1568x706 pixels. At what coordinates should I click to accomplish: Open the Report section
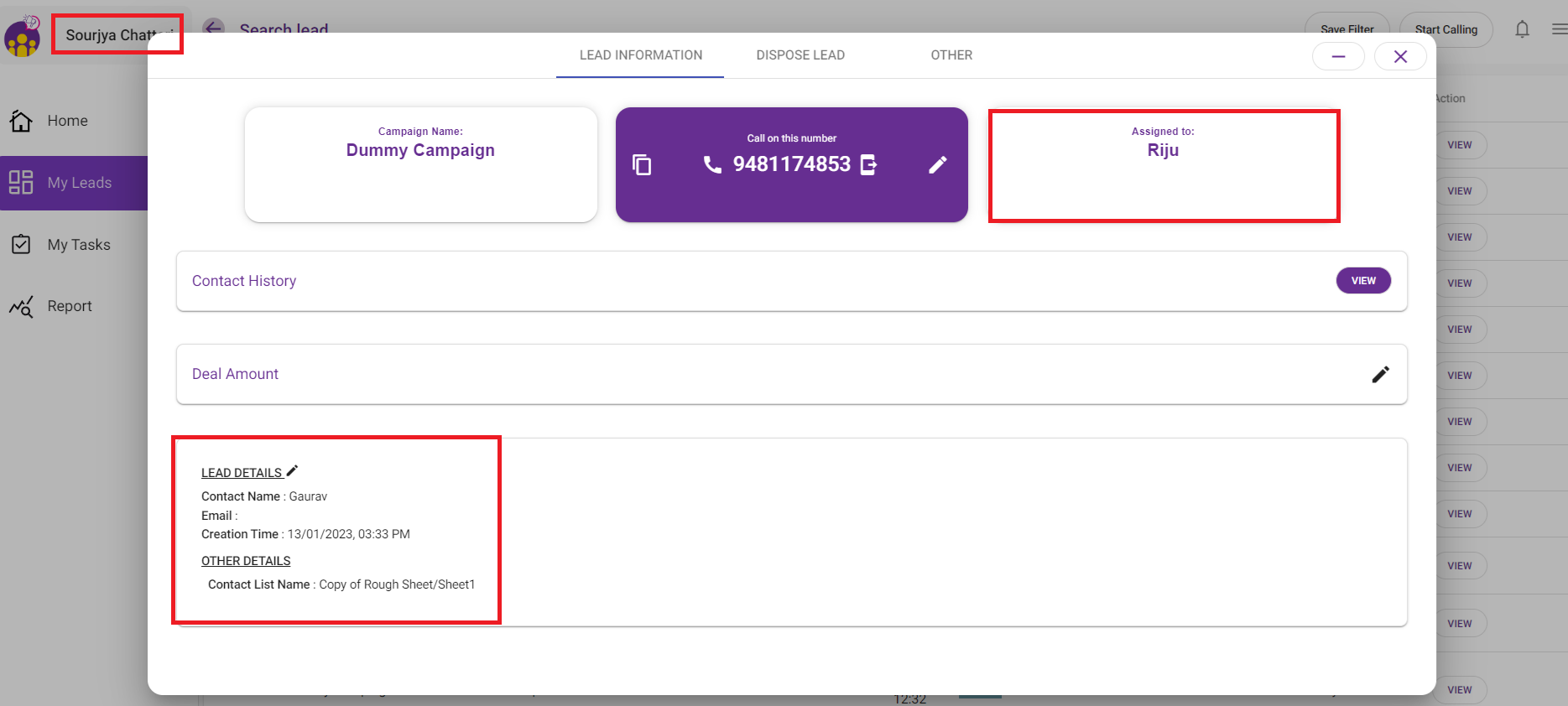pos(69,306)
